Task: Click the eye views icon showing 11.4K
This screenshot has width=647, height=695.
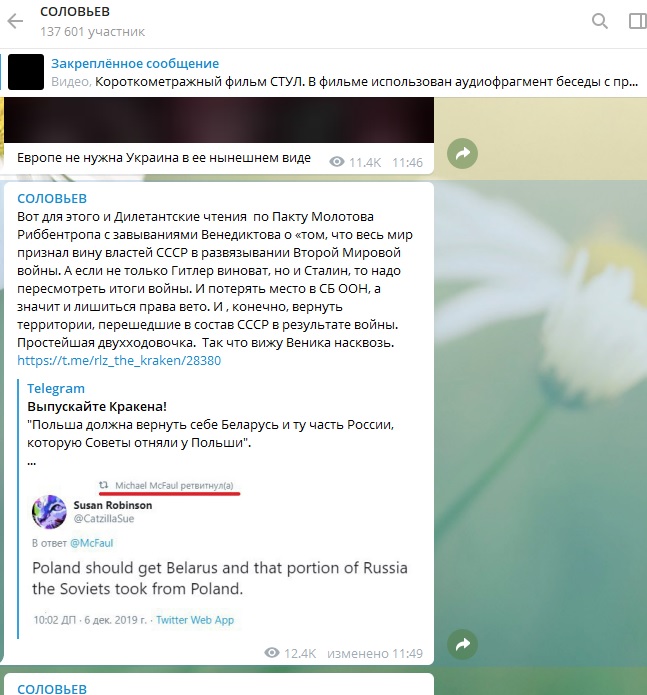Action: click(337, 162)
